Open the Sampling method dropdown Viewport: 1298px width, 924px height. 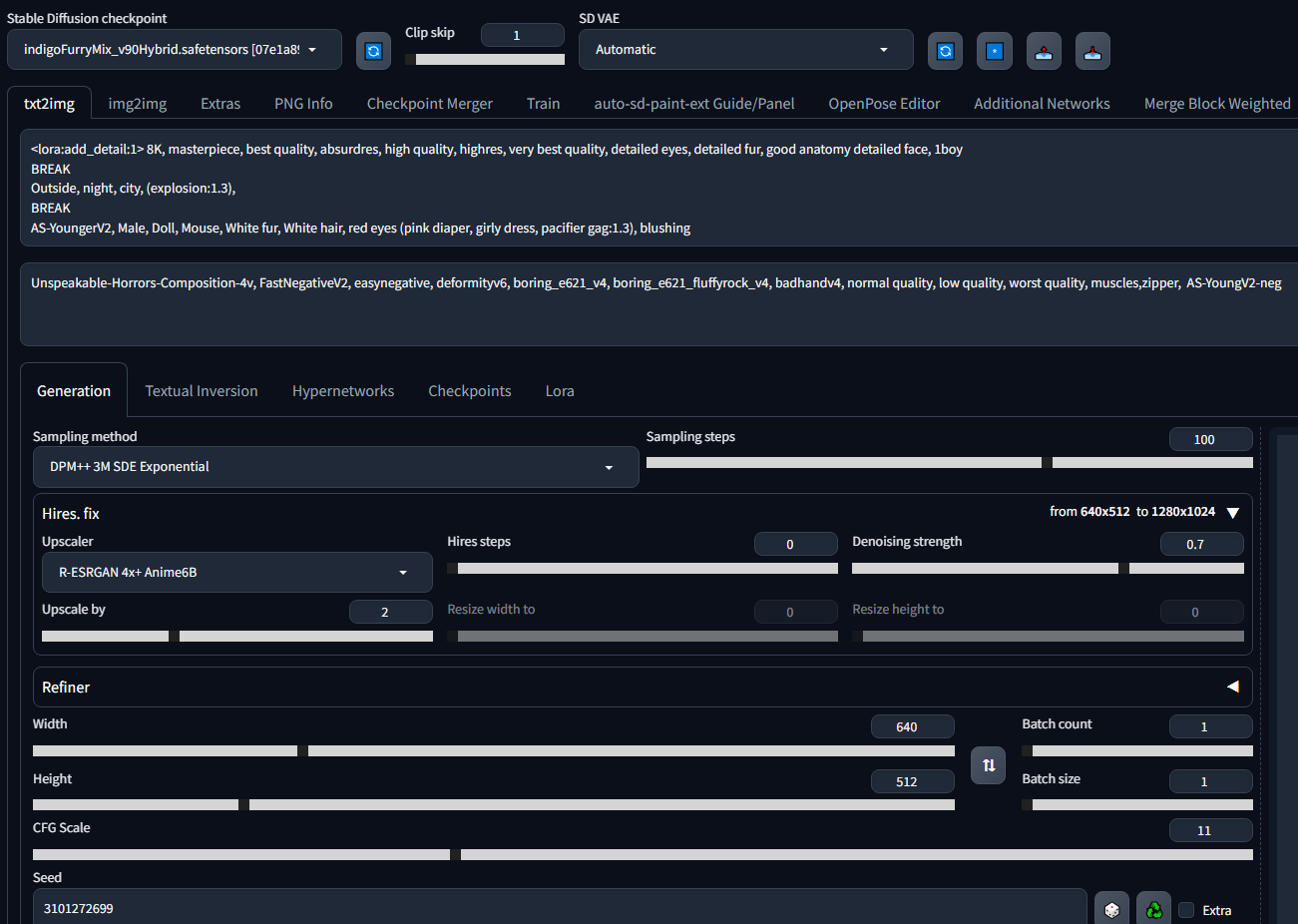coord(335,467)
